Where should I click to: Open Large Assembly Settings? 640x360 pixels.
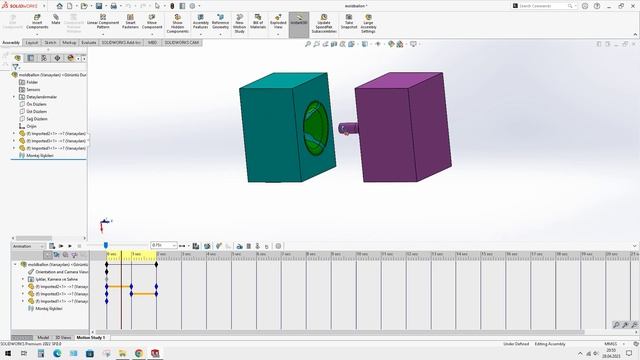368,24
